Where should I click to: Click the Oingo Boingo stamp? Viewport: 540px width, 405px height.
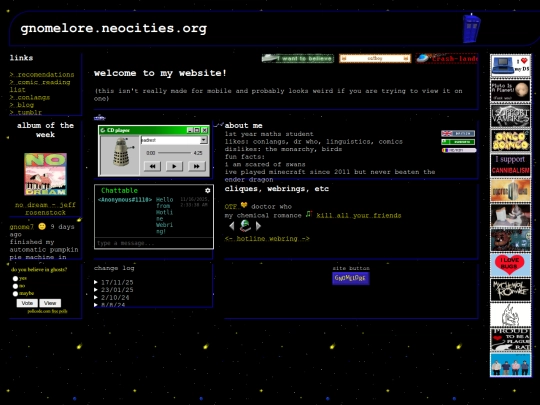click(x=510, y=141)
